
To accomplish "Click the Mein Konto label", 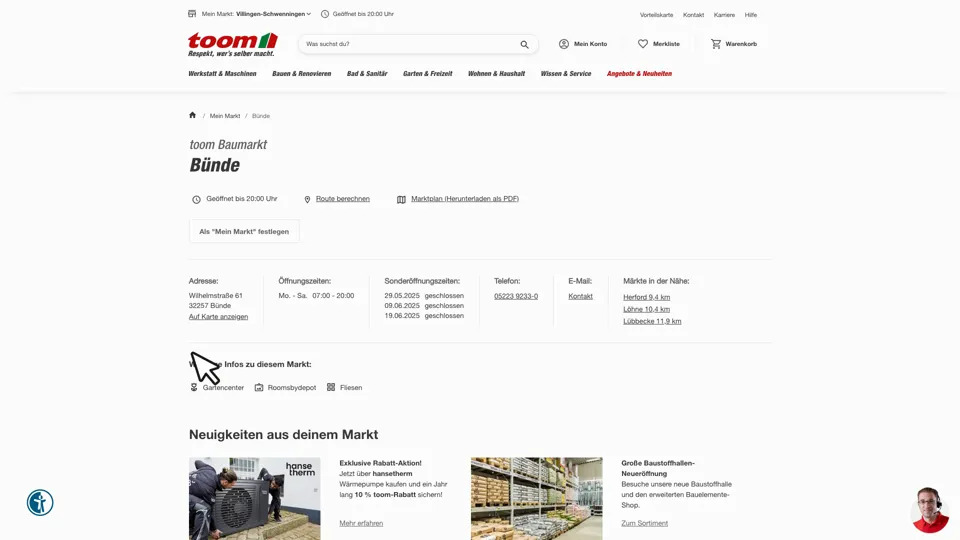I will coord(591,44).
